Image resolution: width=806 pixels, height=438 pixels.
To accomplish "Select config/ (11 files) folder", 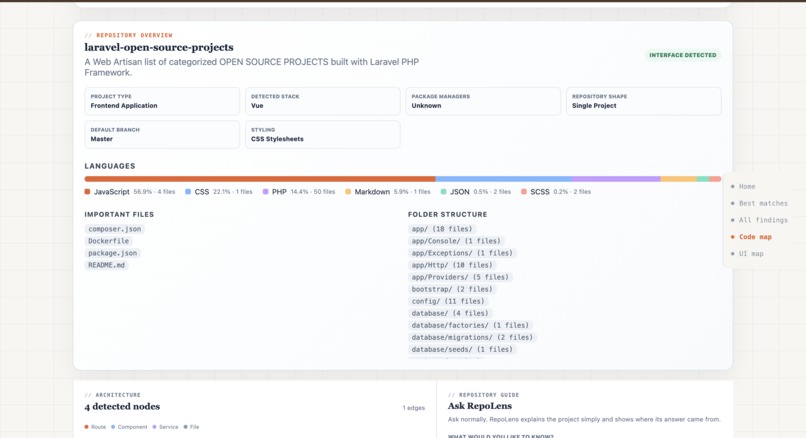I will 448,301.
